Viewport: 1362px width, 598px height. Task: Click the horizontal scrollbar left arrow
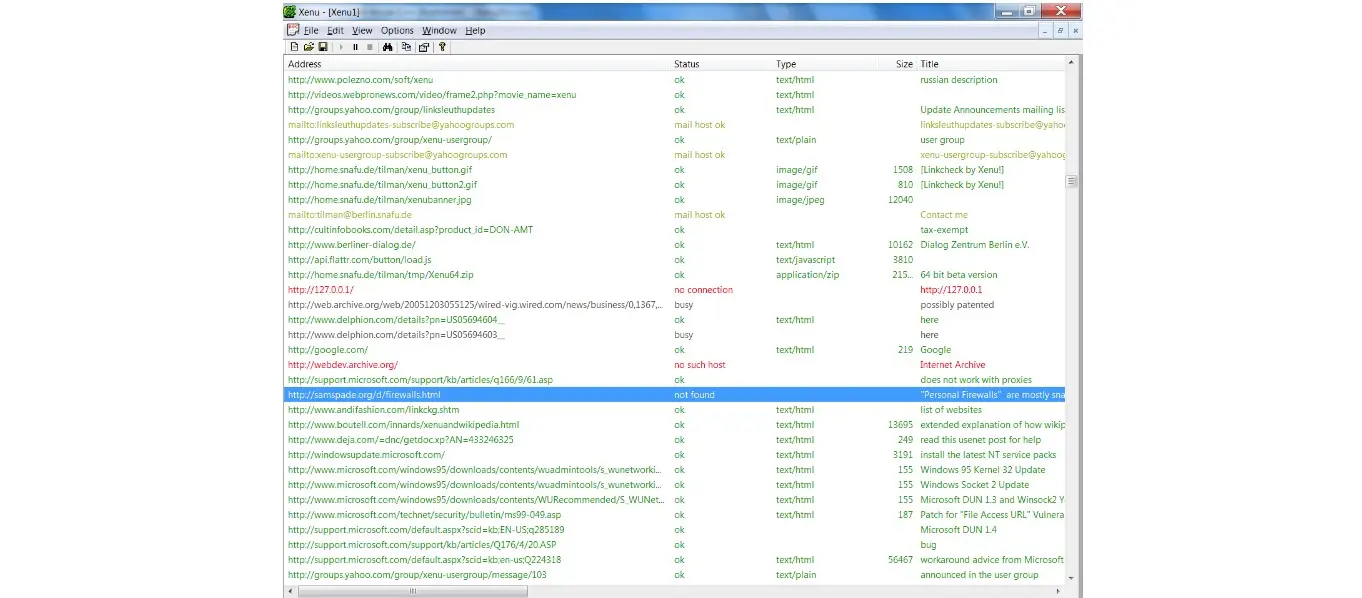[x=290, y=591]
